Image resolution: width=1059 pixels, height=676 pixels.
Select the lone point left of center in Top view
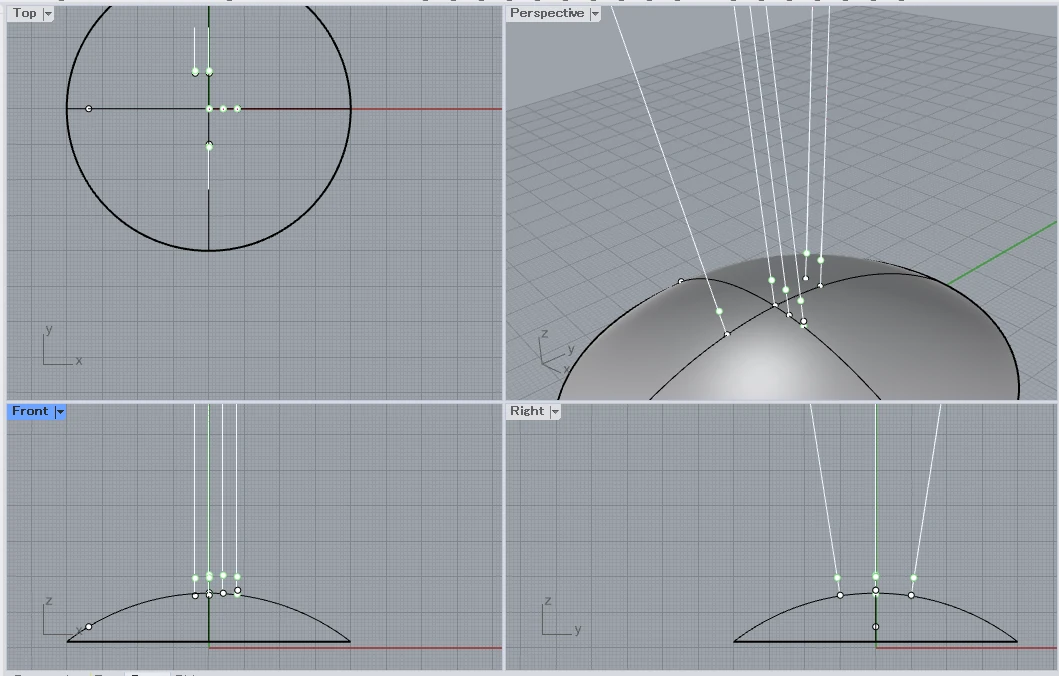(88, 109)
